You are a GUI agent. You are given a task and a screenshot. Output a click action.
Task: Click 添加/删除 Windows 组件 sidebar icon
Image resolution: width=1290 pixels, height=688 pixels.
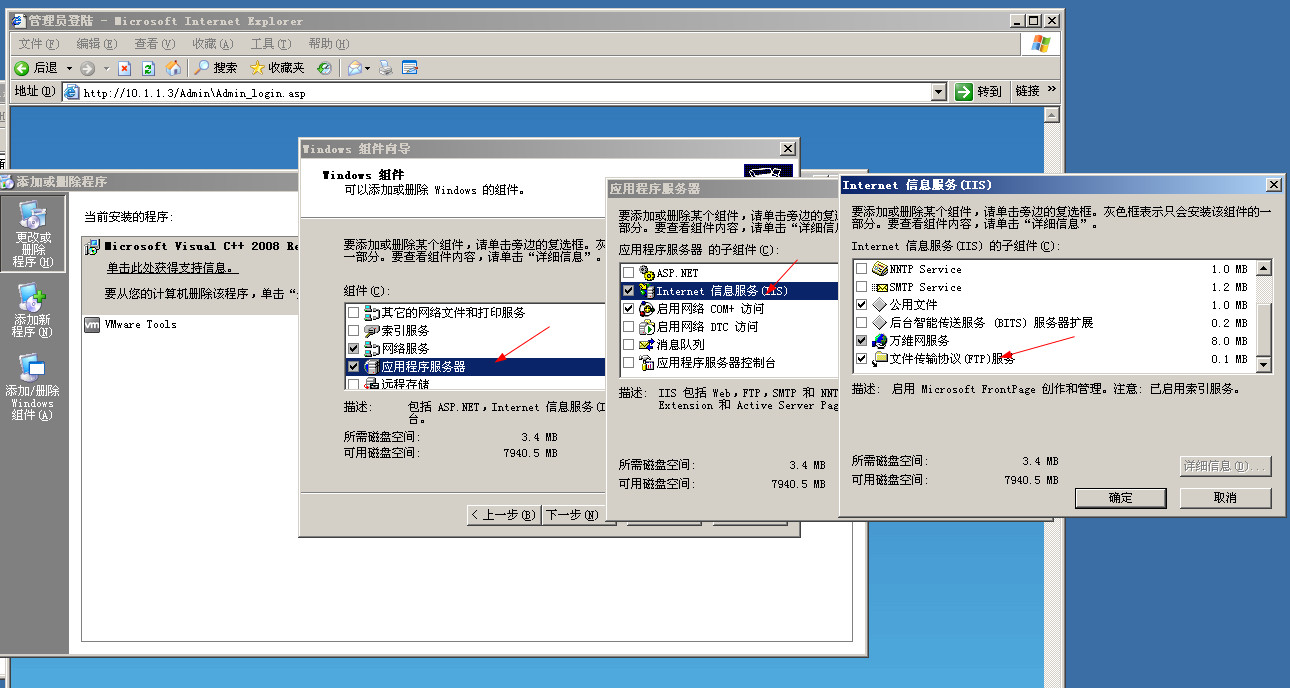(32, 386)
